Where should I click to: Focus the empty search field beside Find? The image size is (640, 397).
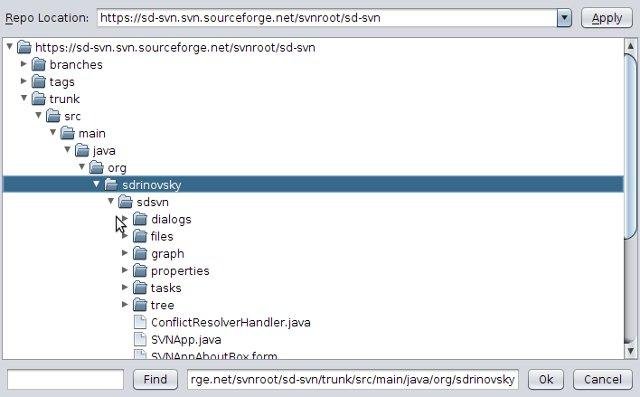pyautogui.click(x=65, y=379)
